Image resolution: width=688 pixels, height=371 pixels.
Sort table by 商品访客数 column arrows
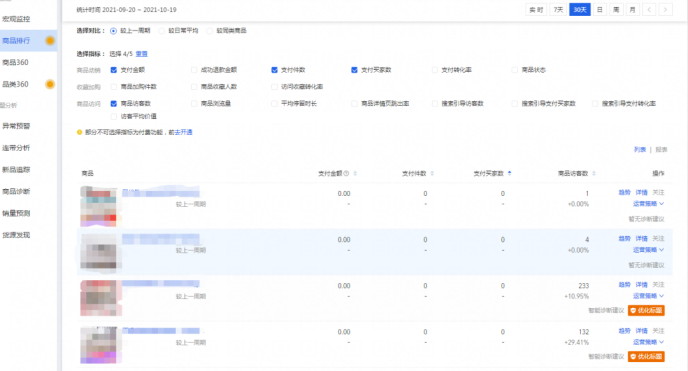coord(594,174)
